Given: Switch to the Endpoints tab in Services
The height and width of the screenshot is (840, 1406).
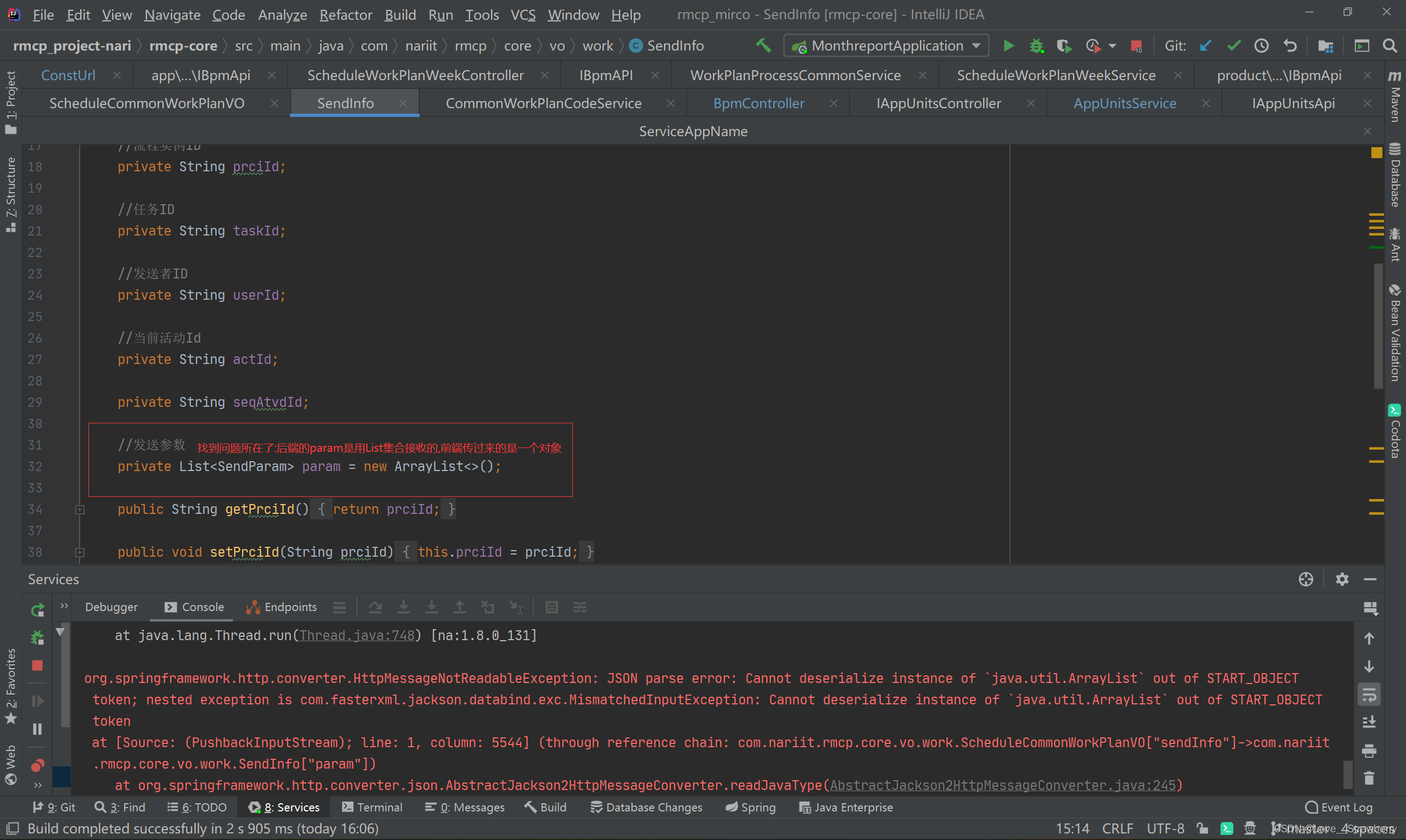Looking at the screenshot, I should [x=290, y=607].
